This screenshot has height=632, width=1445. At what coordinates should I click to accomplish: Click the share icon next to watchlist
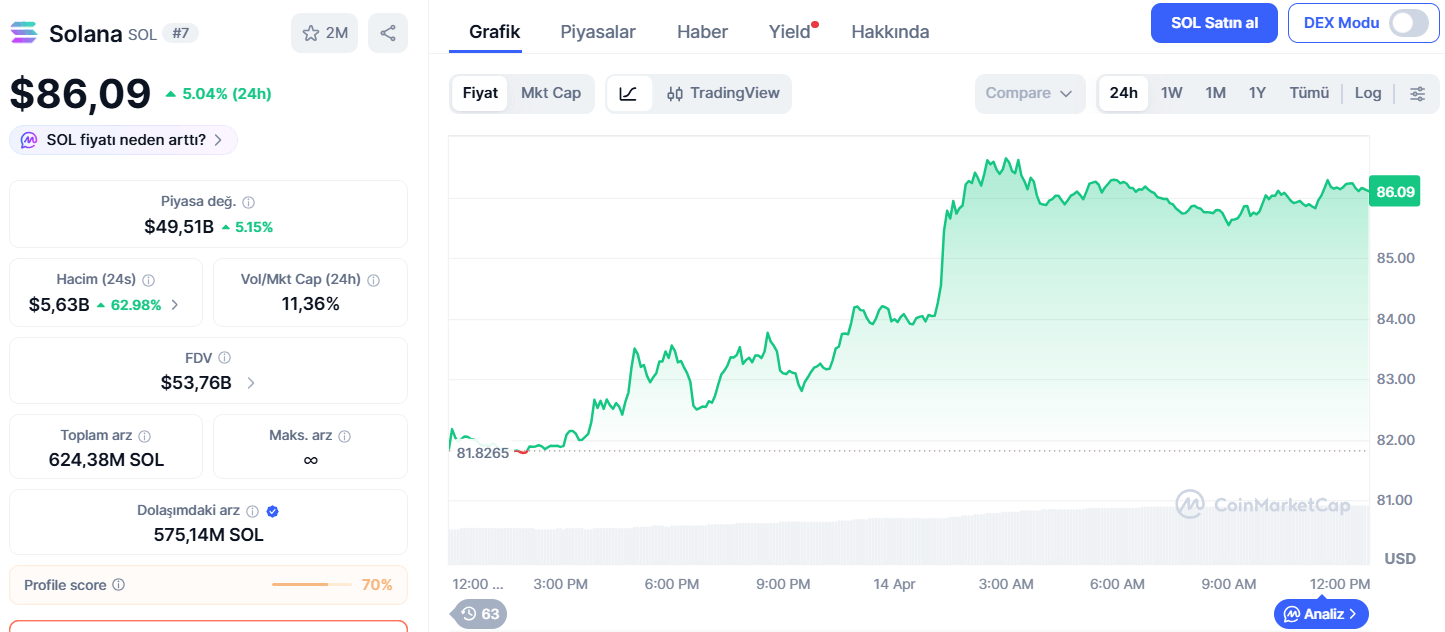[388, 33]
